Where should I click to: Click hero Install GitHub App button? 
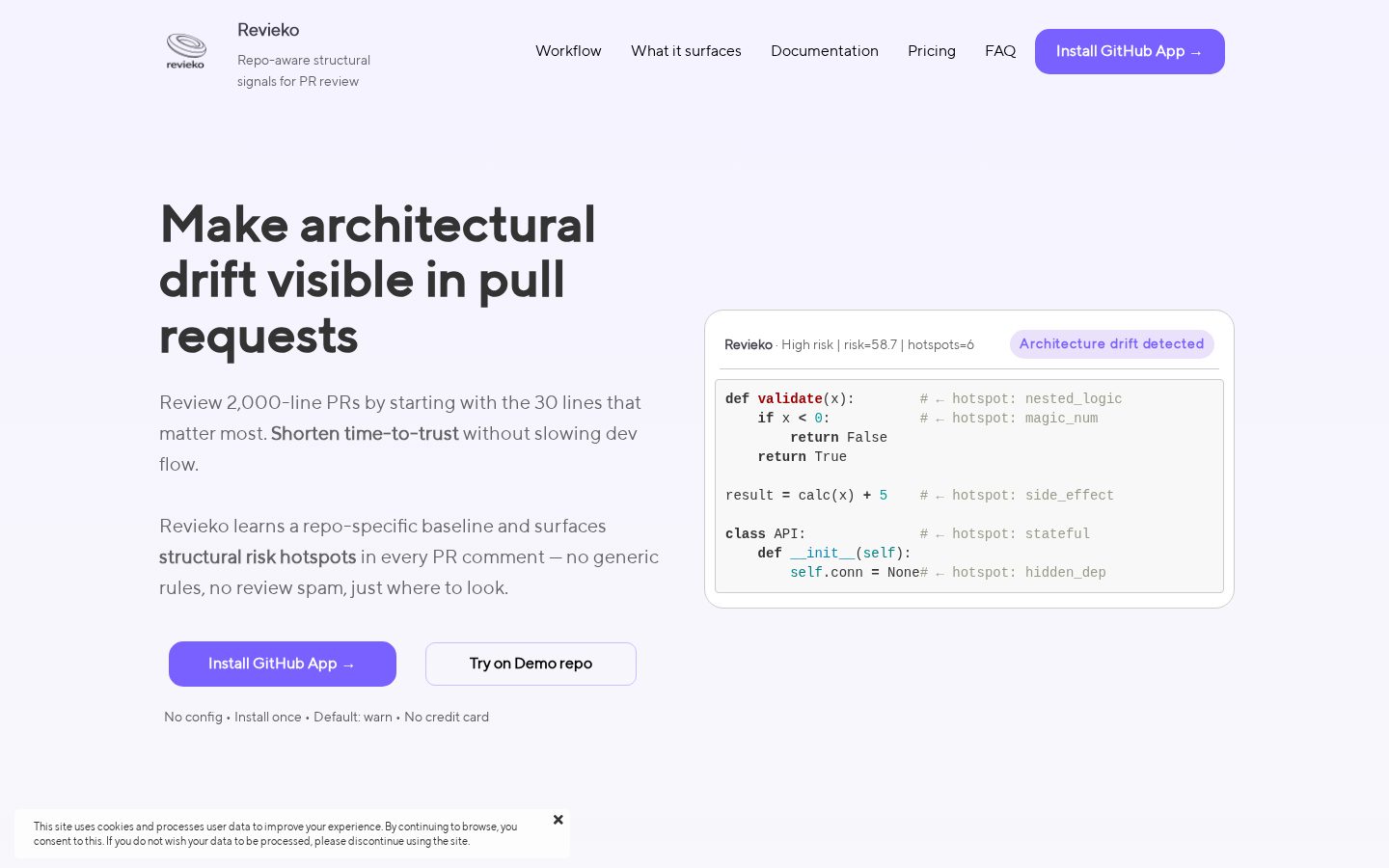click(283, 664)
